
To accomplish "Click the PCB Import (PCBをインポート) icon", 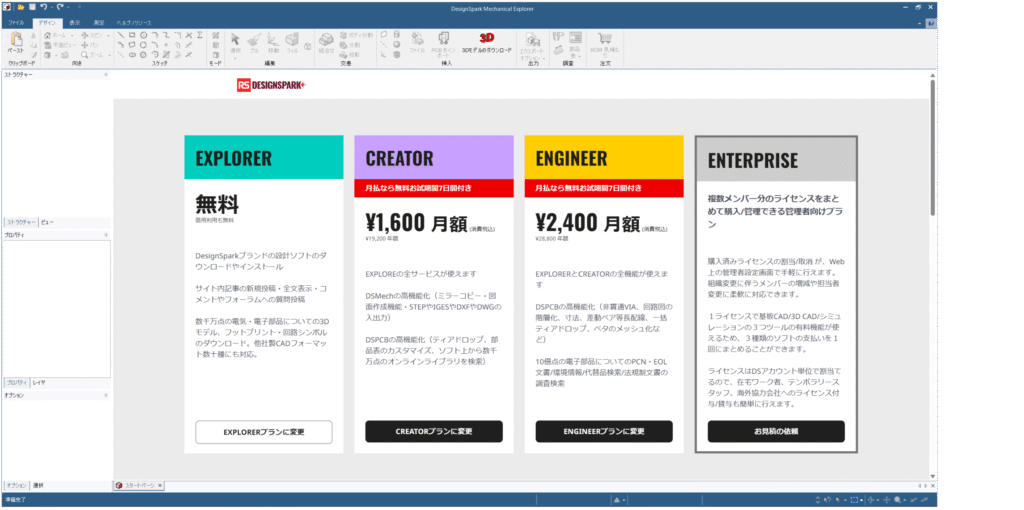I will [444, 39].
